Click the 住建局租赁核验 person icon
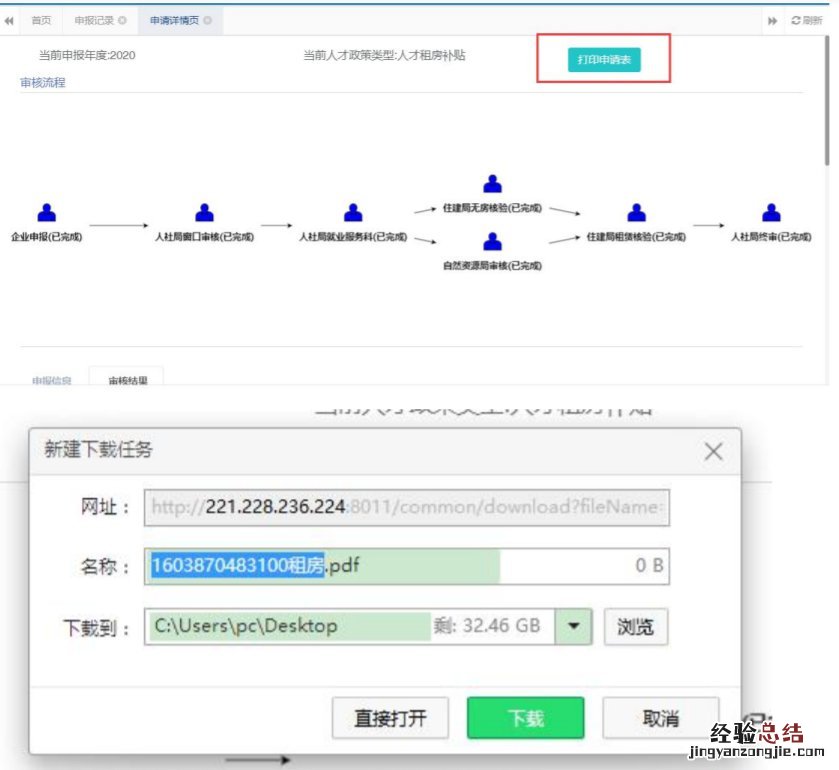The image size is (839, 770). point(636,213)
